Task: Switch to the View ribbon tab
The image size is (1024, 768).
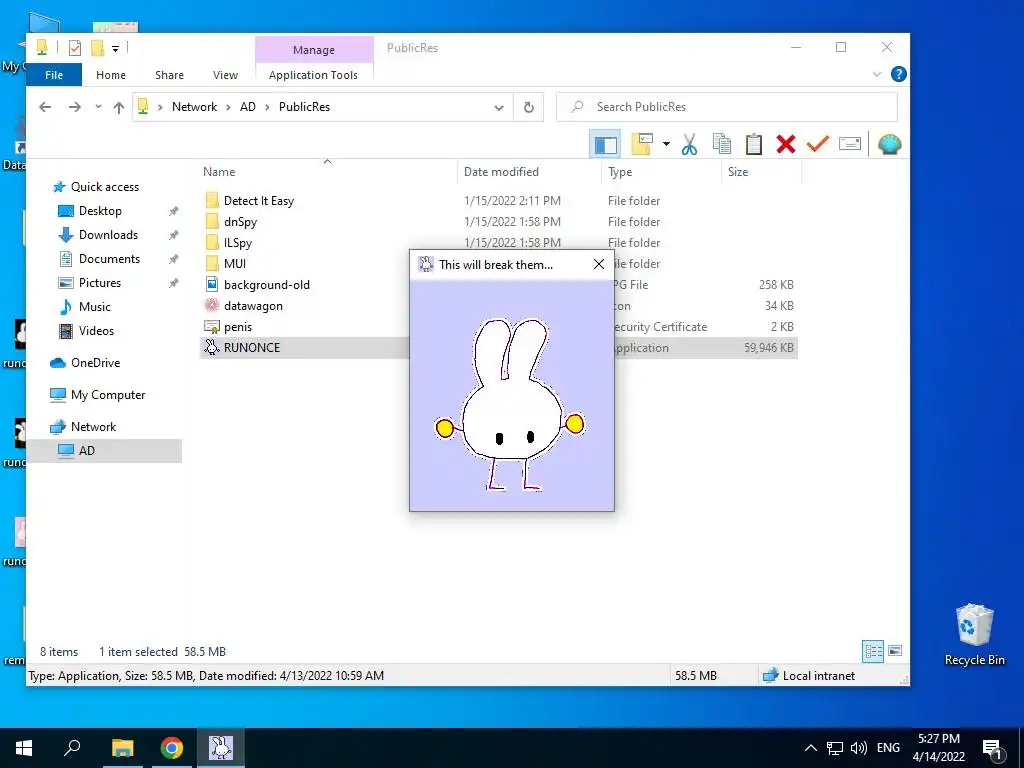Action: [225, 75]
